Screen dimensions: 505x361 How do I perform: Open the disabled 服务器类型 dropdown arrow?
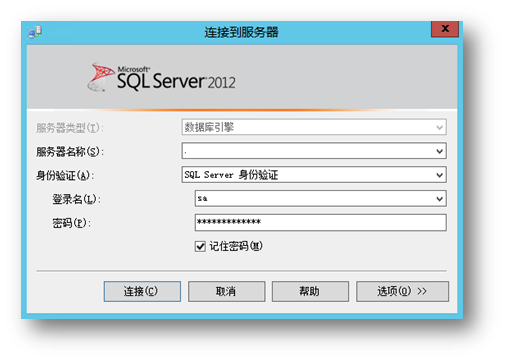(x=439, y=127)
